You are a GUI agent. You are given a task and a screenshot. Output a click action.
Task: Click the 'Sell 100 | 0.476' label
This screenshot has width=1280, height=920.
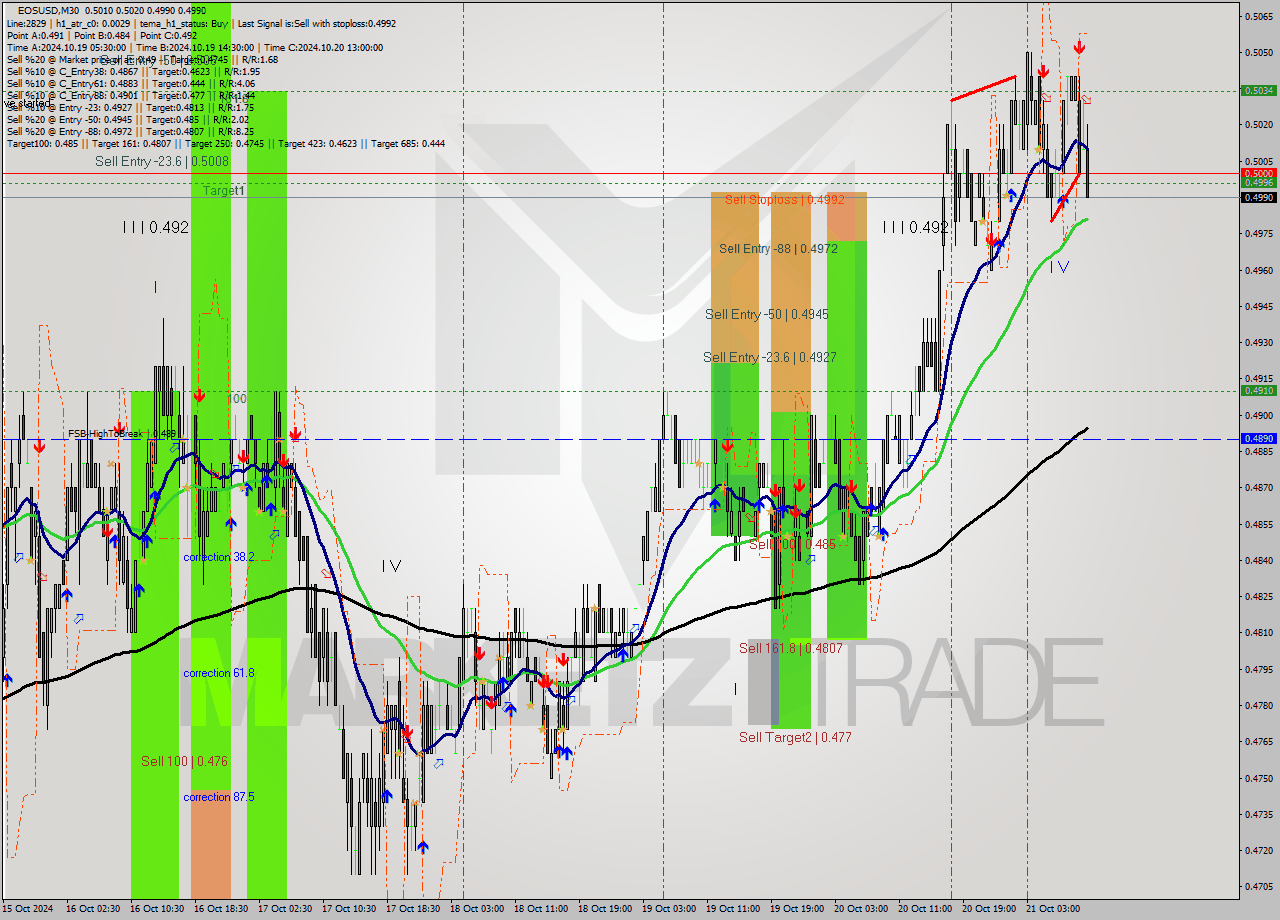coord(184,761)
